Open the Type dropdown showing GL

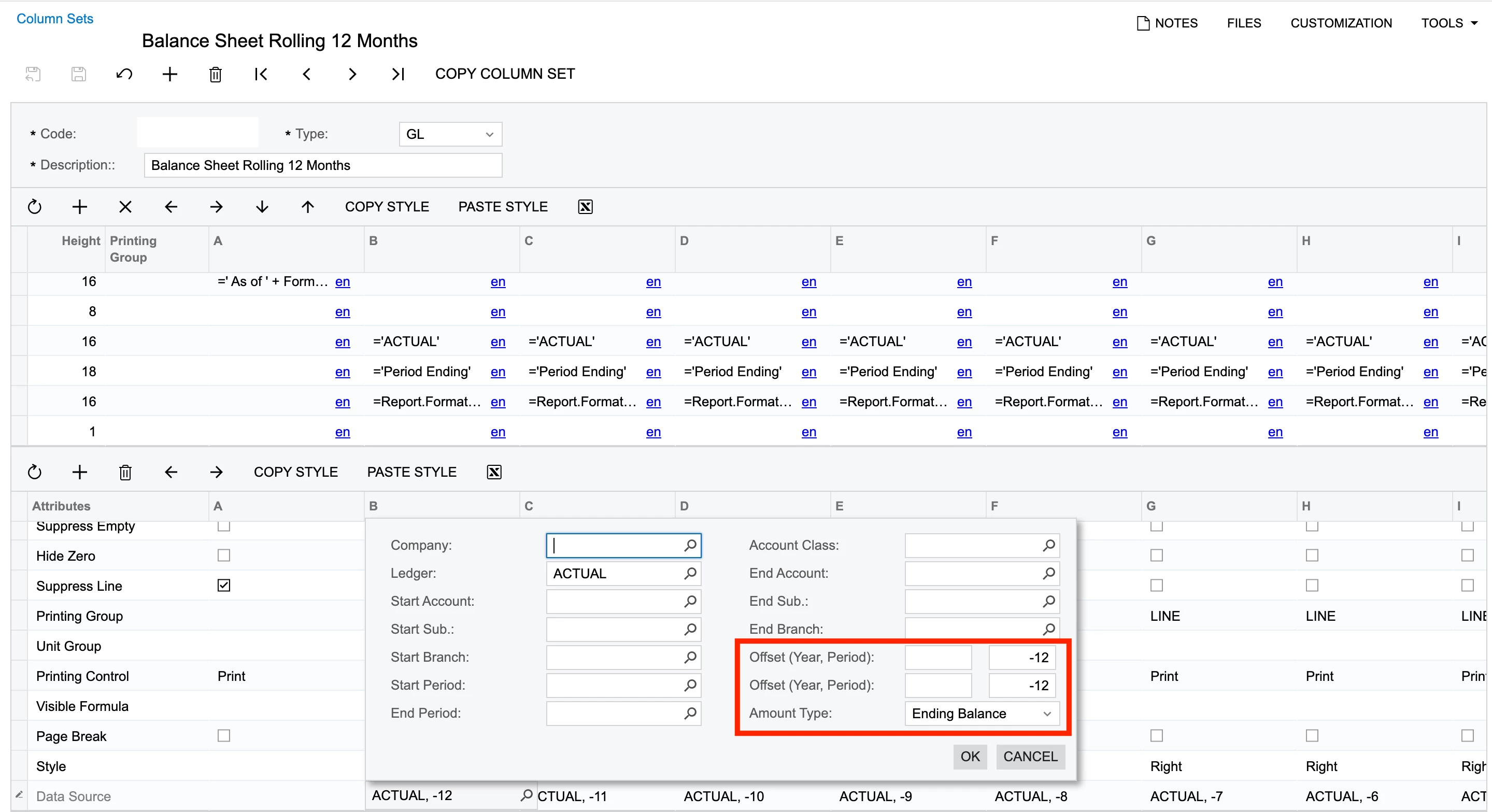450,134
